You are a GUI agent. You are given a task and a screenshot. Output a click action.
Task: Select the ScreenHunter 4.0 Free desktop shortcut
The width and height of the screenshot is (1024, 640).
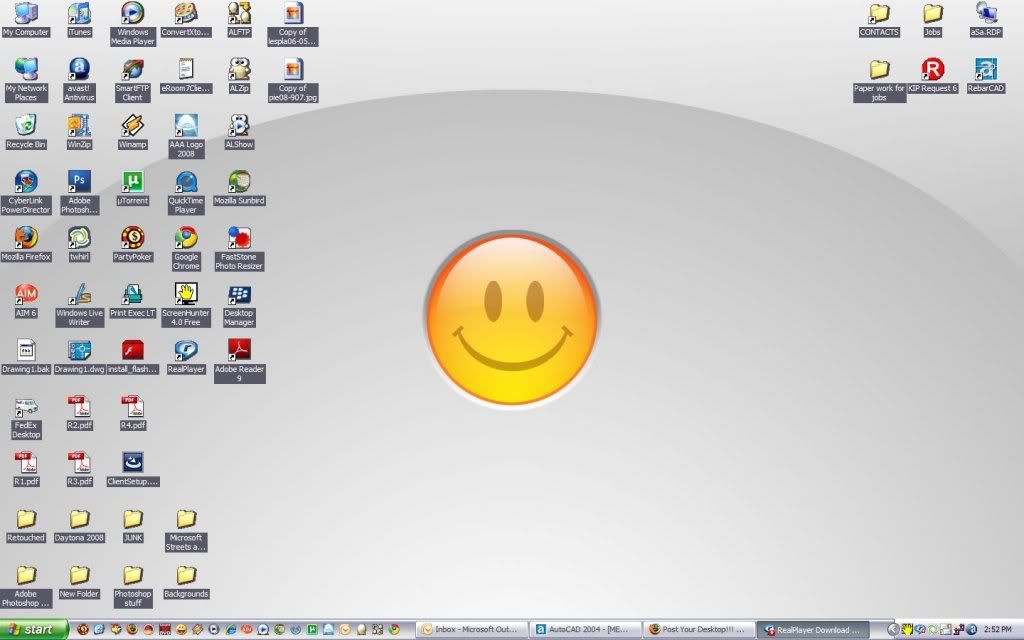(x=186, y=305)
